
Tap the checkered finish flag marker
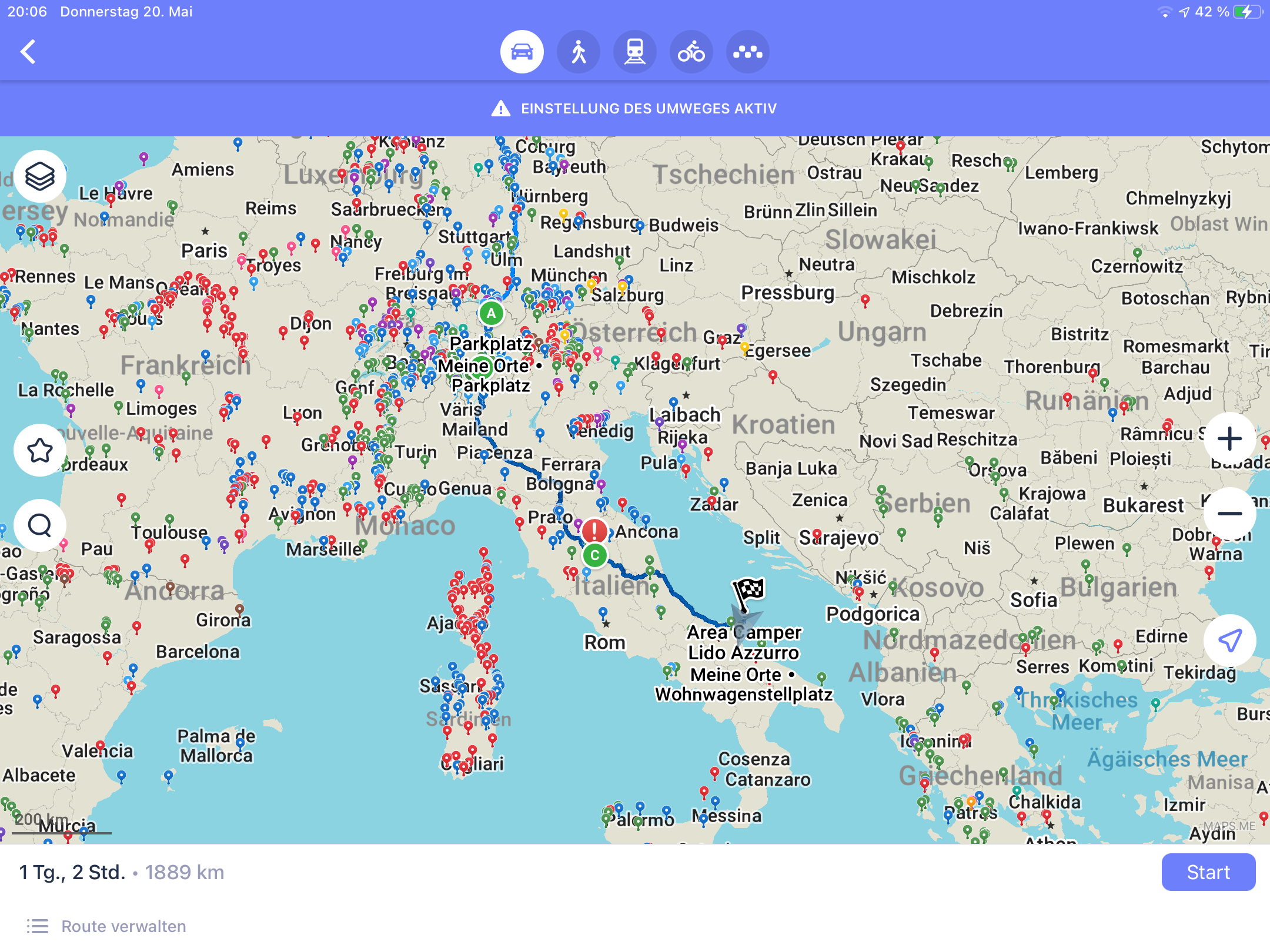(x=747, y=594)
